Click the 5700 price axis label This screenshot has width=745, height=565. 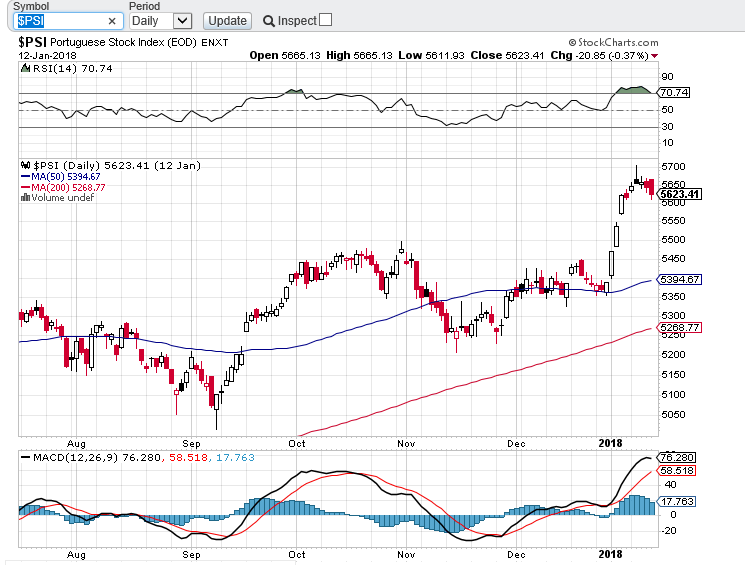(674, 166)
